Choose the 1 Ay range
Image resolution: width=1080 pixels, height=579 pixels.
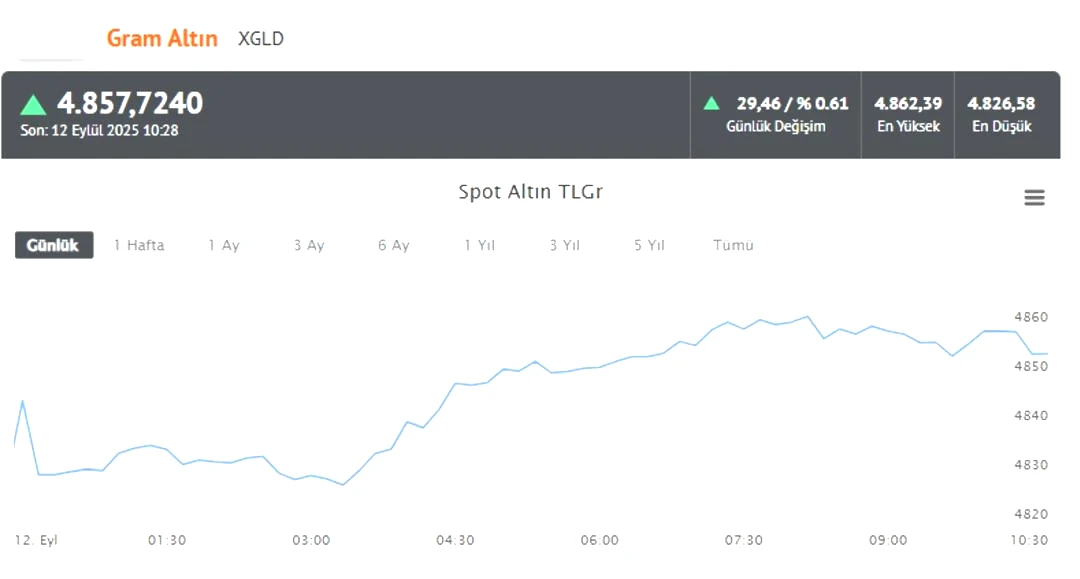click(224, 245)
